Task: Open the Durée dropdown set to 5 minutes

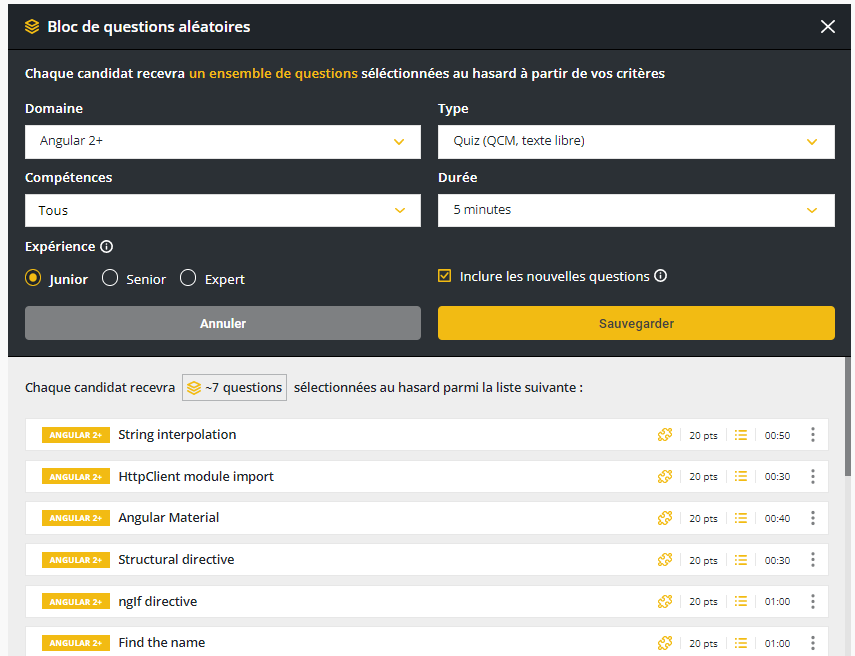Action: click(636, 210)
